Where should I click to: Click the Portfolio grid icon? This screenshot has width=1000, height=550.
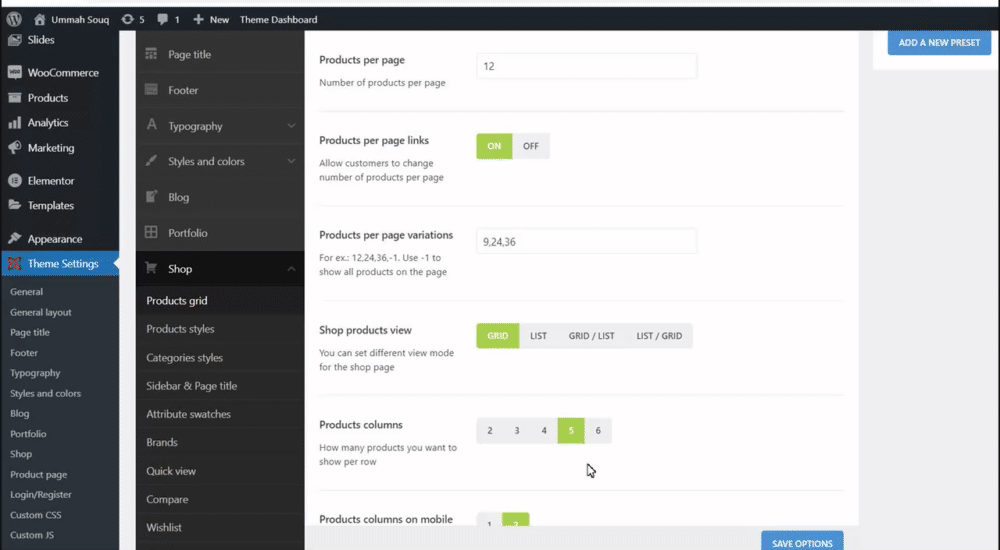pyautogui.click(x=151, y=232)
